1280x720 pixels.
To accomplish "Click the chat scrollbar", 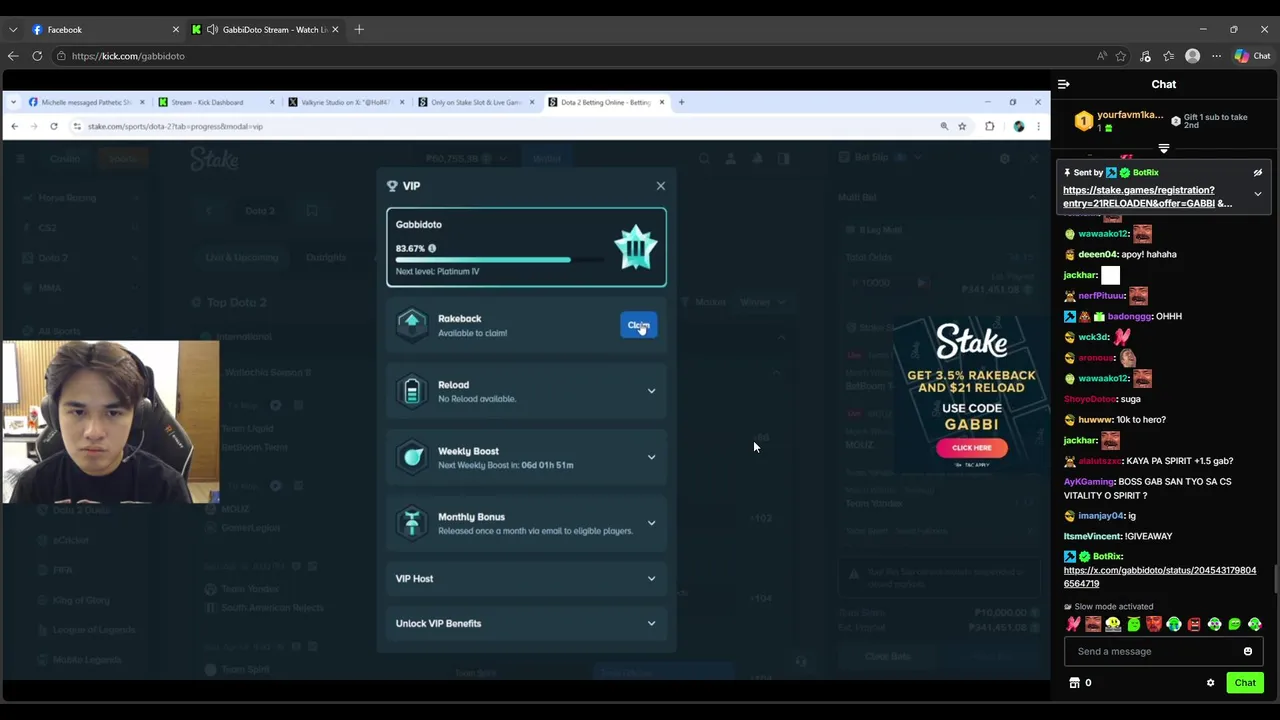I will 1274,578.
